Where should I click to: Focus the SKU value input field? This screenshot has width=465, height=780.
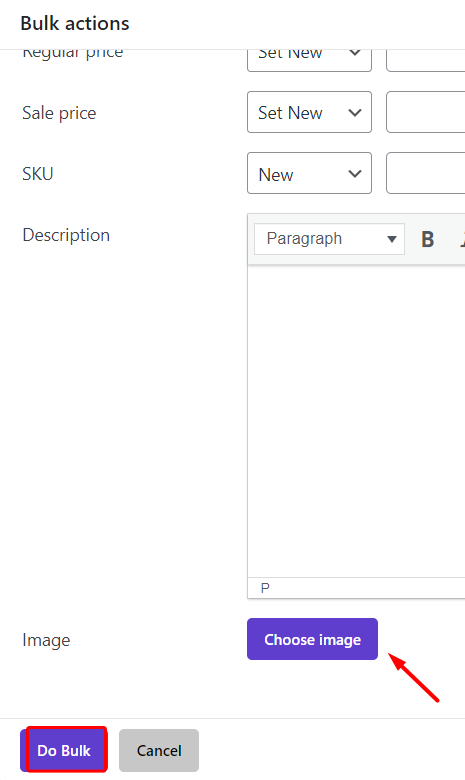point(426,173)
